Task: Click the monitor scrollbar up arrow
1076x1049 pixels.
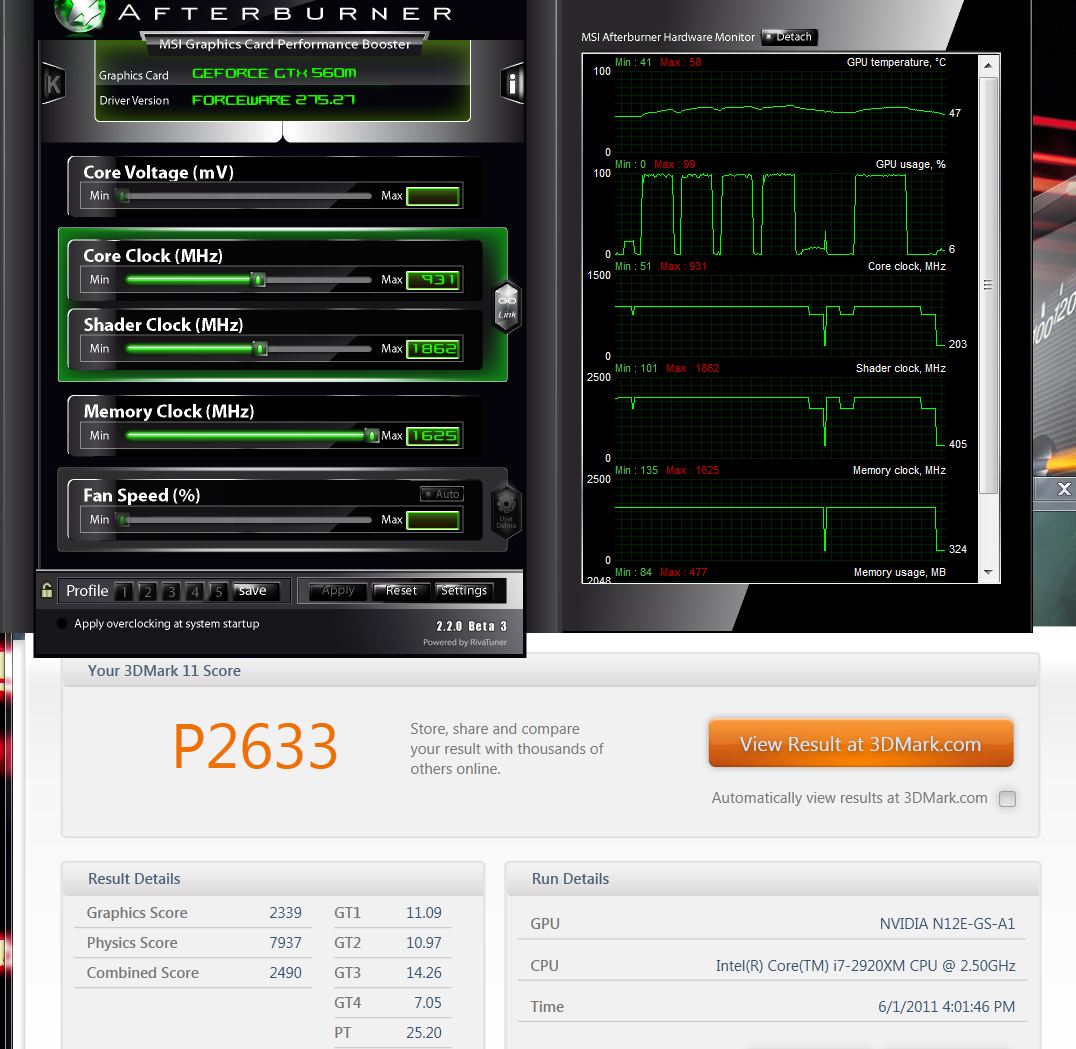Action: pos(988,66)
